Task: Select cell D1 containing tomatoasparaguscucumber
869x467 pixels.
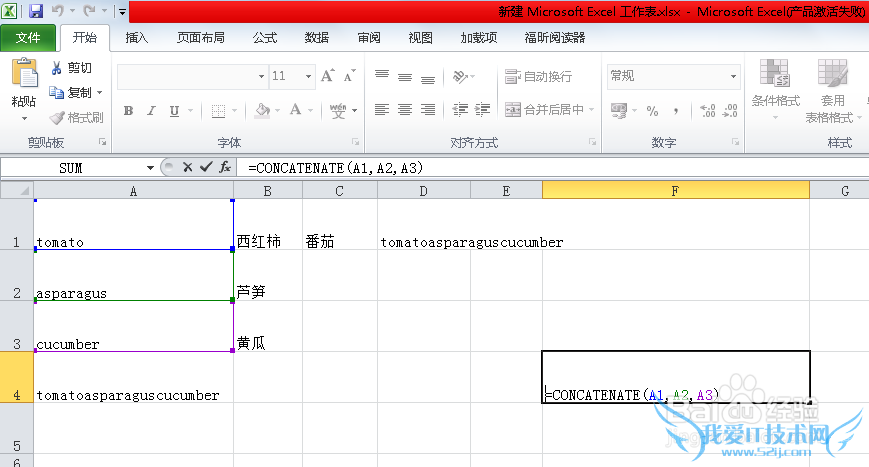Action: click(423, 243)
